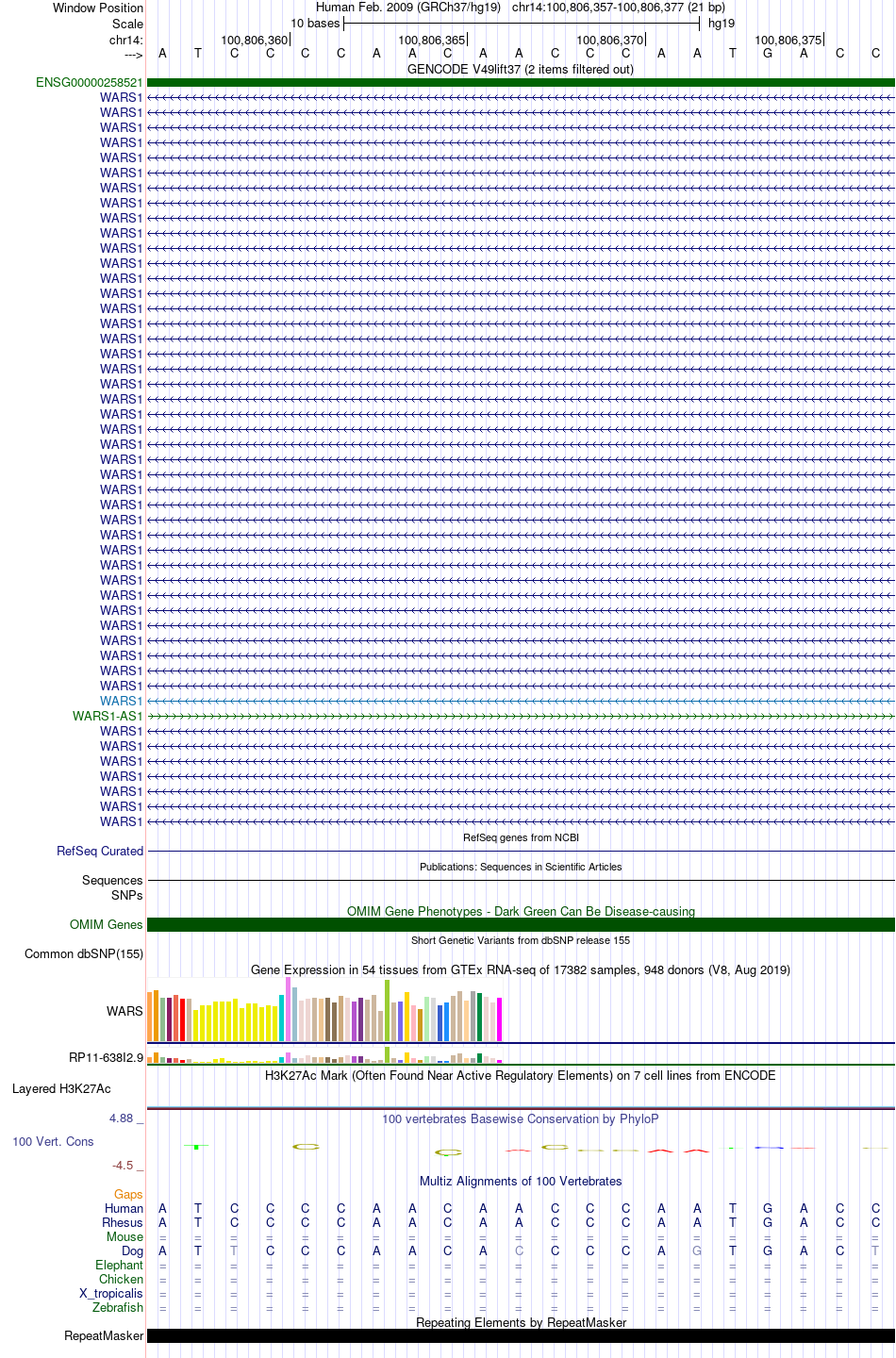
Task: Click '100 vertebrates Basewise Conservation by PhyloP' title
Action: tap(521, 1118)
